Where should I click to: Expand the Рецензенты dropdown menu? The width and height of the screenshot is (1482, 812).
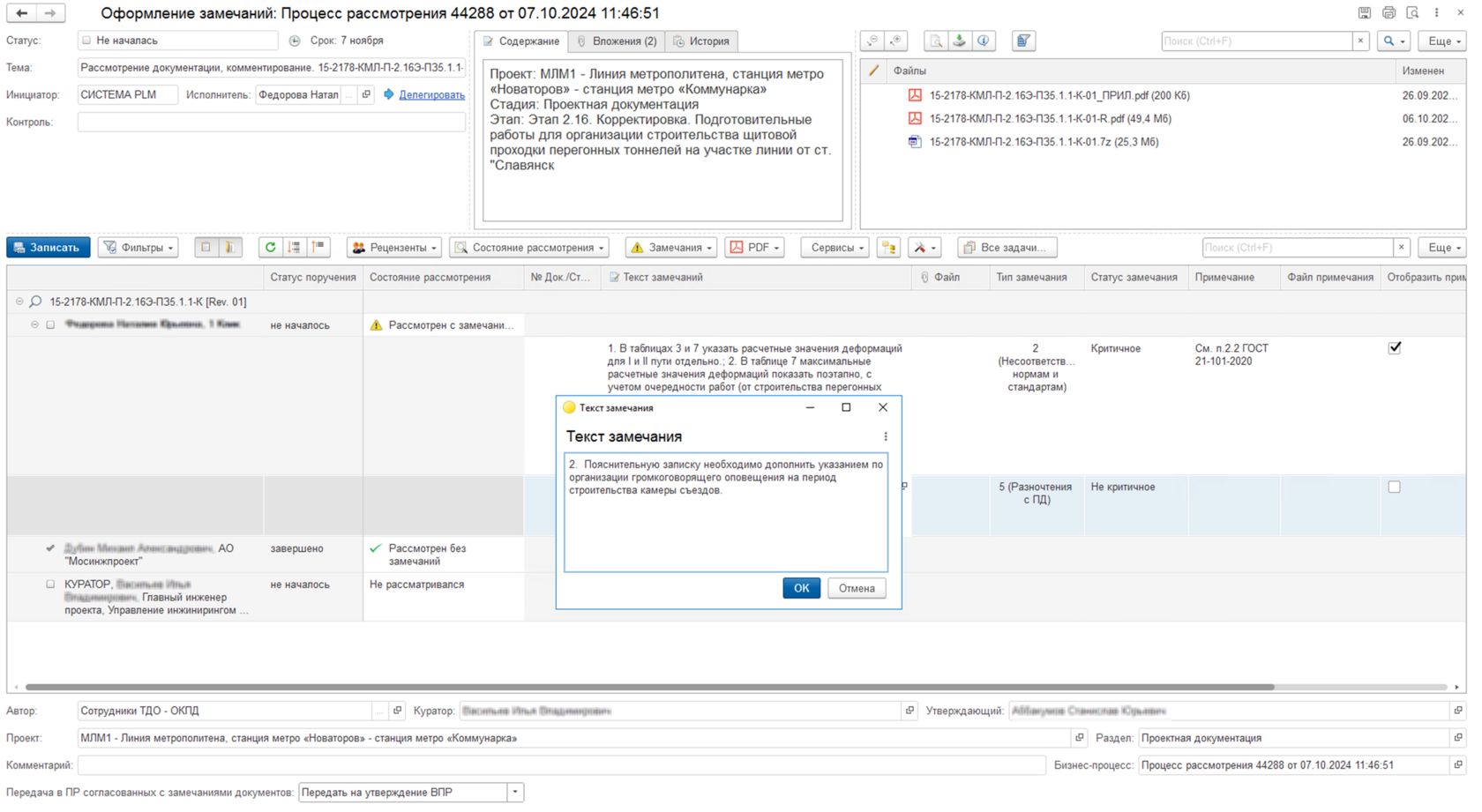pyautogui.click(x=394, y=248)
